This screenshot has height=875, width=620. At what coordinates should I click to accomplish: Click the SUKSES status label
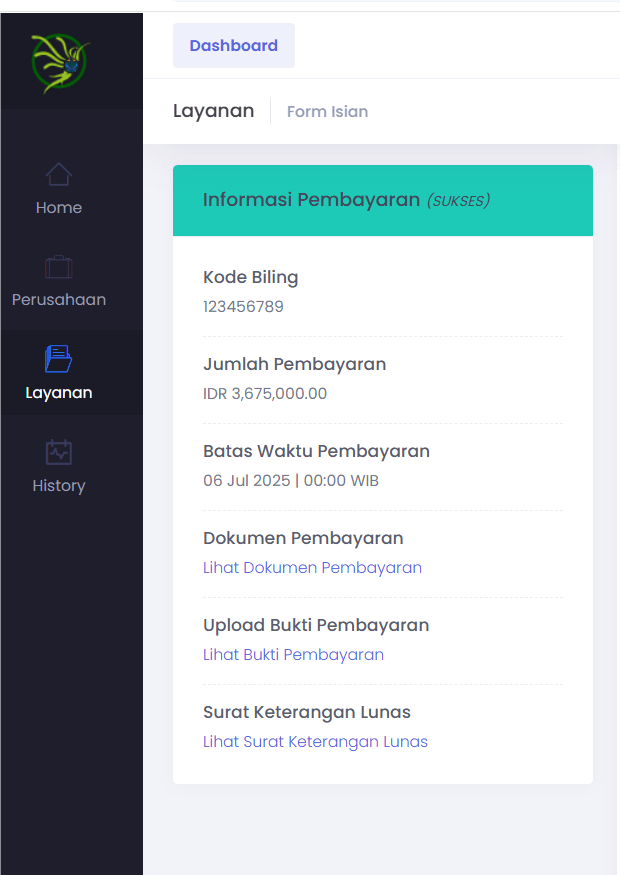coord(458,201)
